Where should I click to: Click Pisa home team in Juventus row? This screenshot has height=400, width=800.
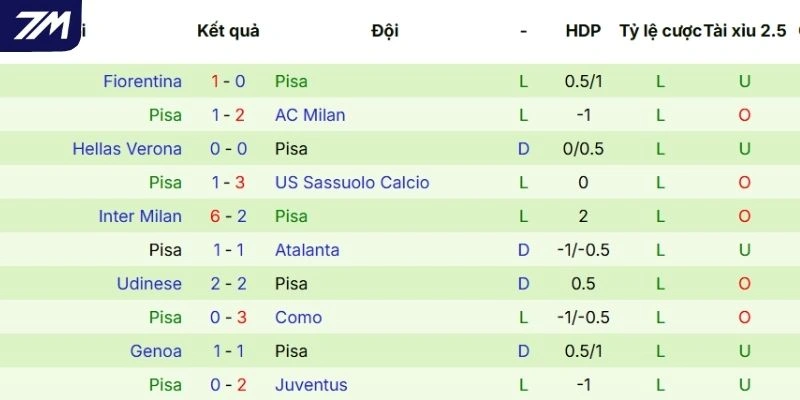pos(165,385)
